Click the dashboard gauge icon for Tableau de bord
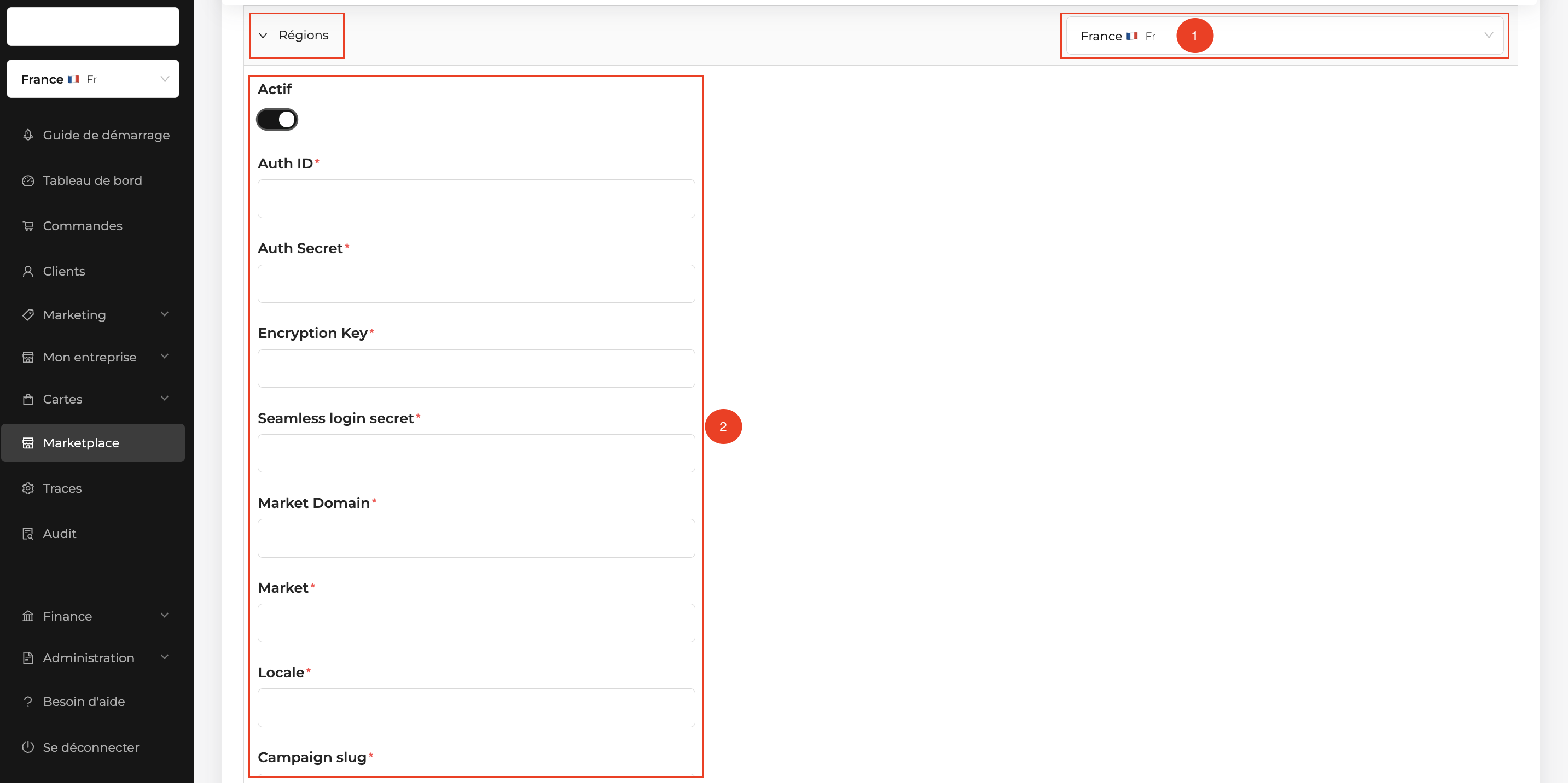The image size is (1568, 783). click(x=28, y=180)
